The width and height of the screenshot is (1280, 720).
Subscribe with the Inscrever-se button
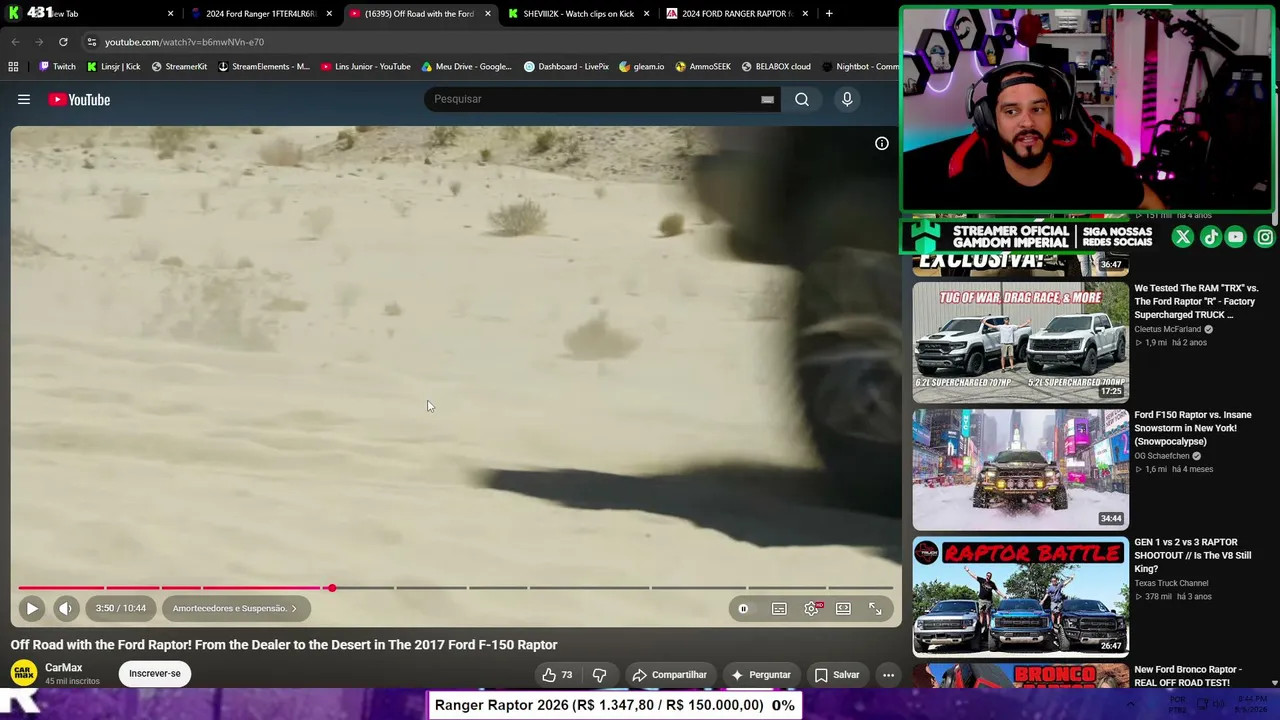(x=155, y=673)
